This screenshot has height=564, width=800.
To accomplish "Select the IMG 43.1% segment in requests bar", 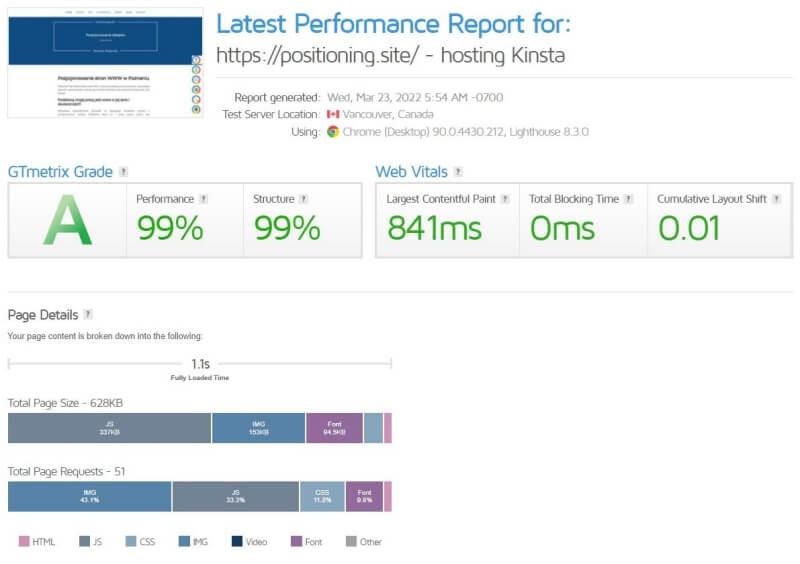I will pyautogui.click(x=90, y=497).
